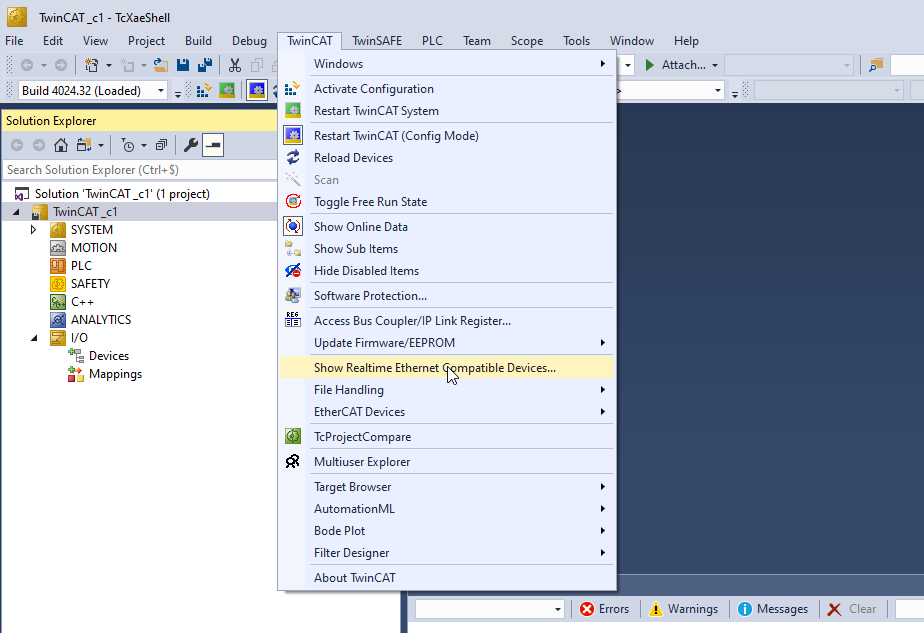
Task: Click the Attach... button
Action: pyautogui.click(x=682, y=65)
